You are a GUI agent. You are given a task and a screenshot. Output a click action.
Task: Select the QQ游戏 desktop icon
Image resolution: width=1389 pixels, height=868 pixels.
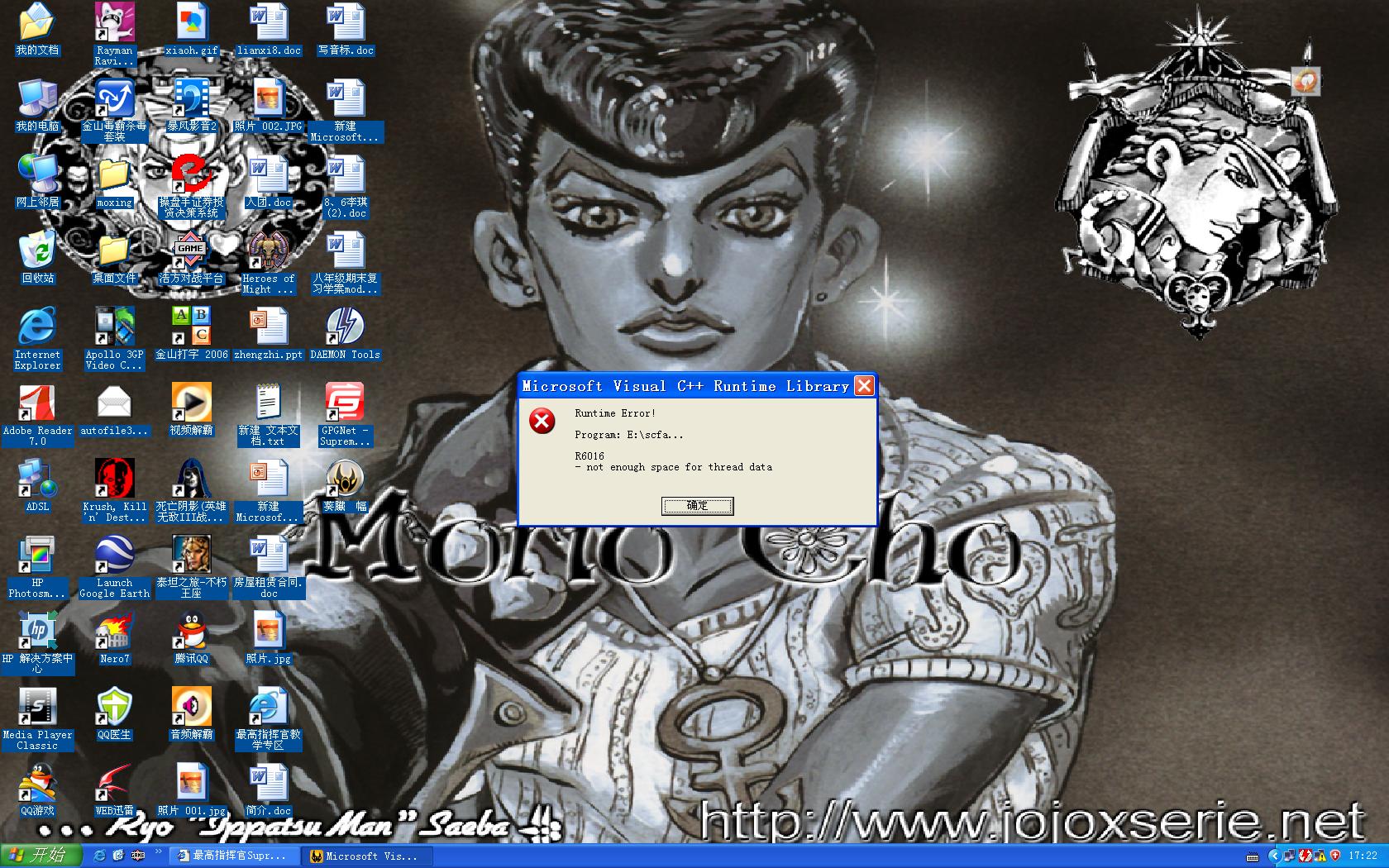pos(37,790)
